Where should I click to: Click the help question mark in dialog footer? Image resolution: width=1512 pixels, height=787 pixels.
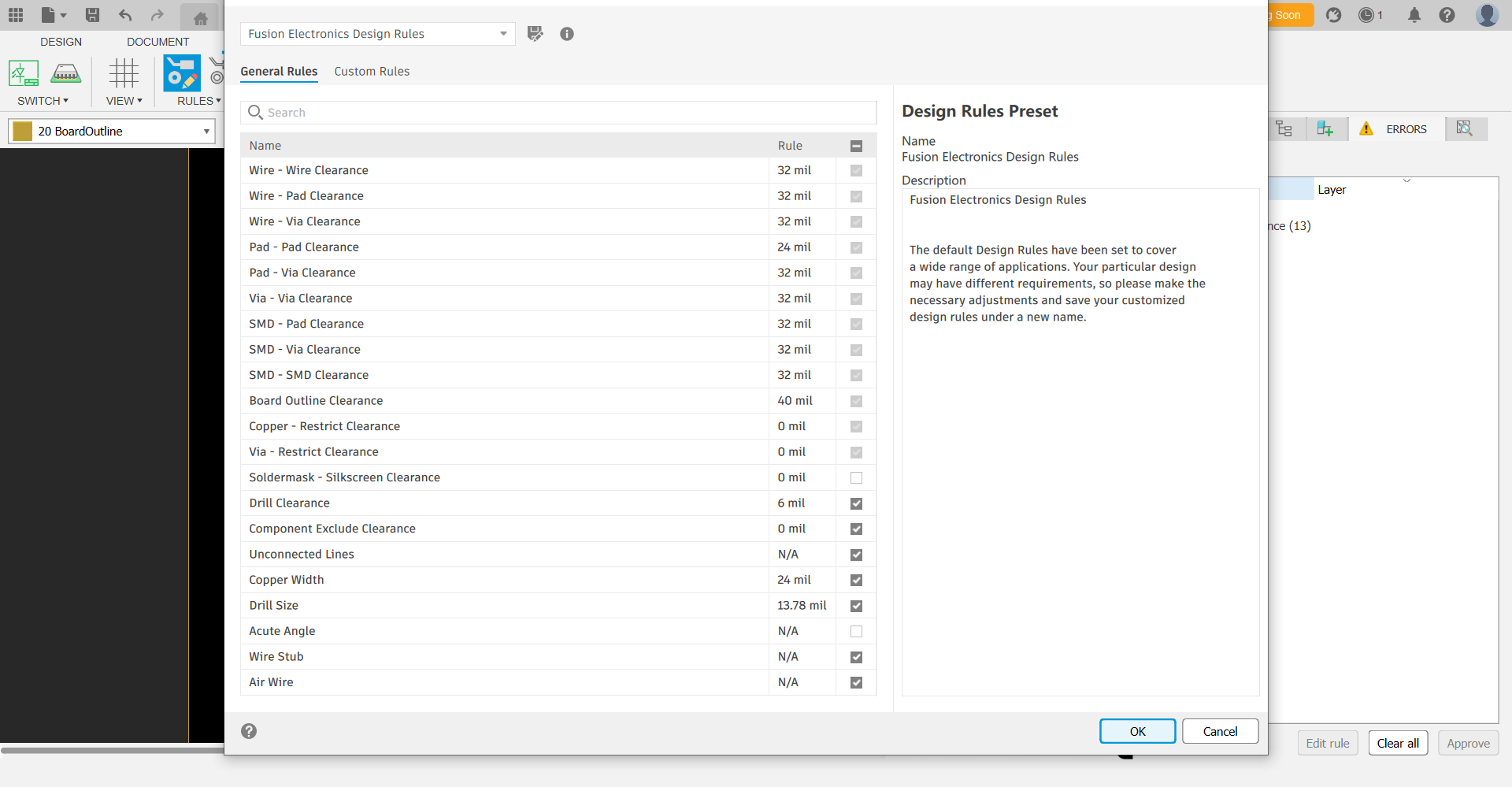(x=249, y=731)
